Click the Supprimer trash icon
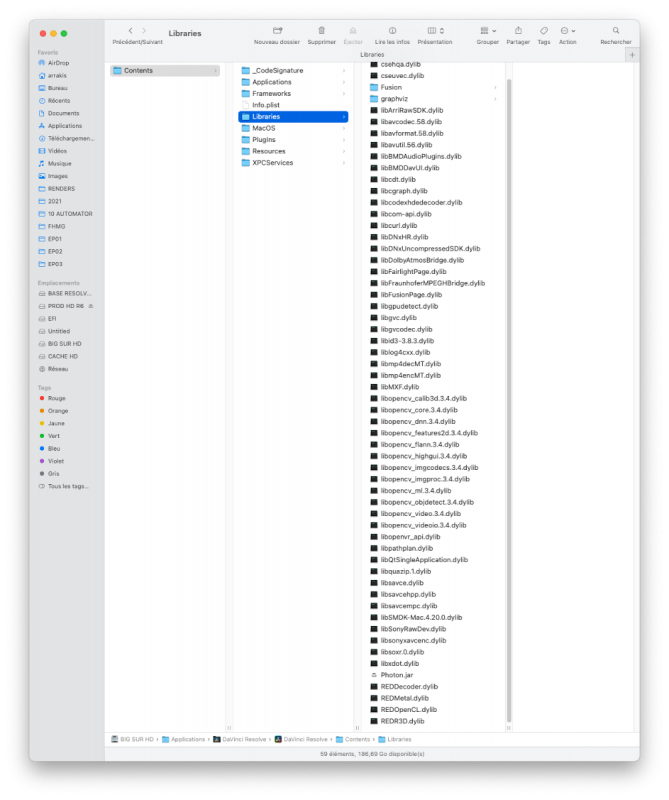The width and height of the screenshot is (669, 800). pyautogui.click(x=321, y=31)
